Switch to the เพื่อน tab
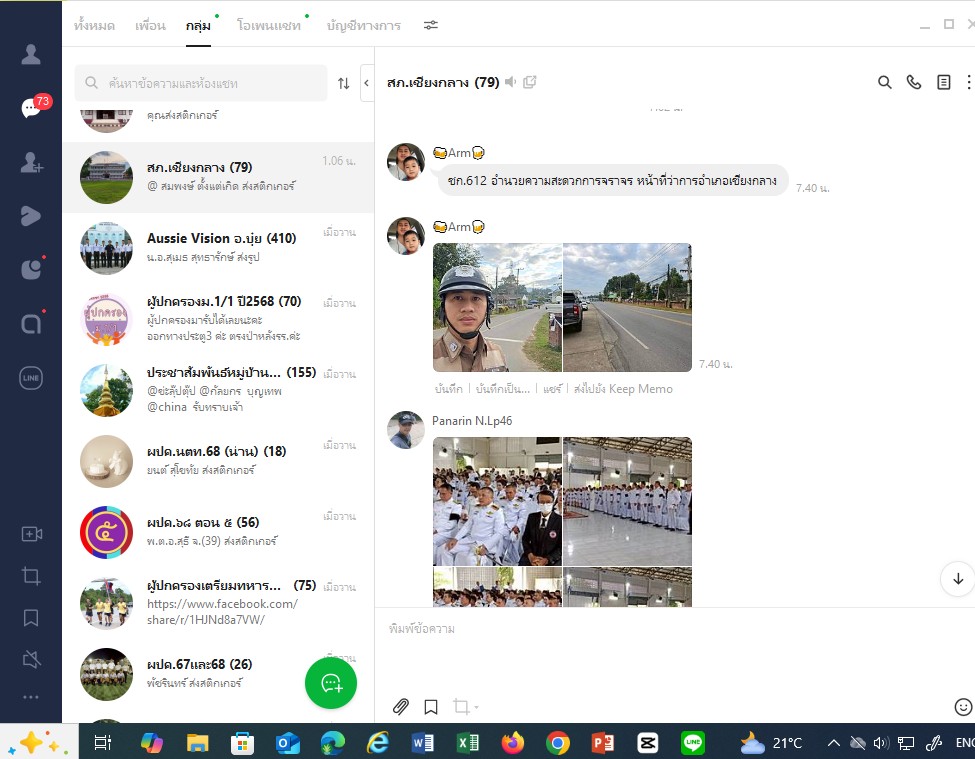This screenshot has width=975, height=759. (150, 26)
